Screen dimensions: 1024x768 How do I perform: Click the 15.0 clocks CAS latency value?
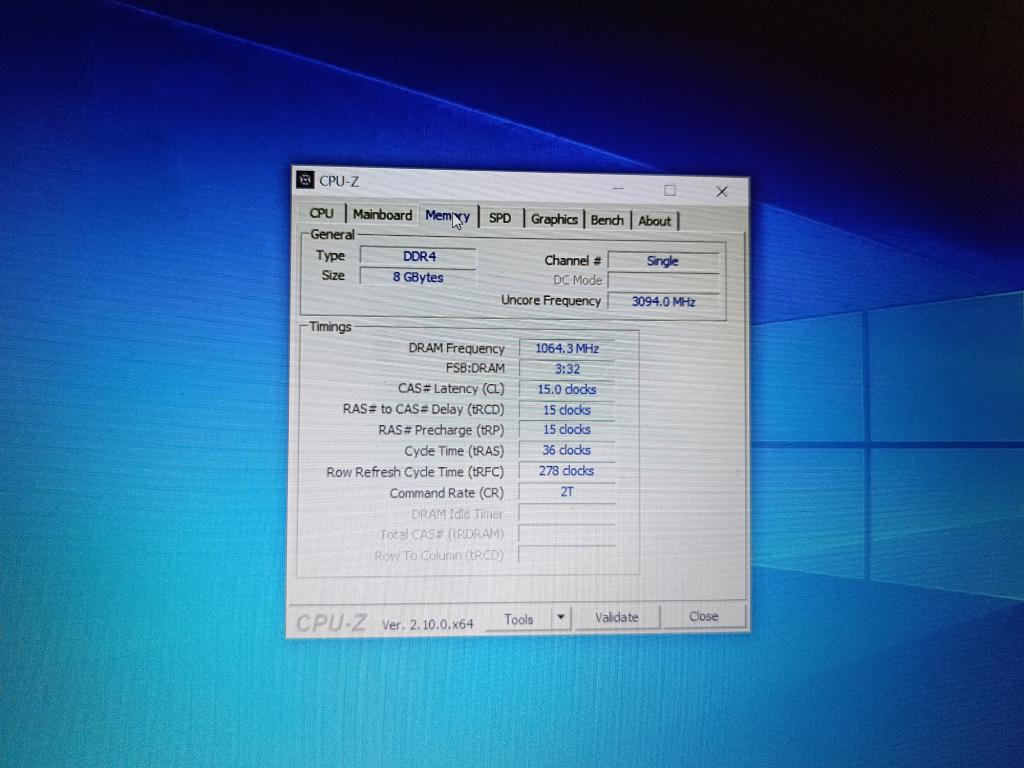[567, 389]
